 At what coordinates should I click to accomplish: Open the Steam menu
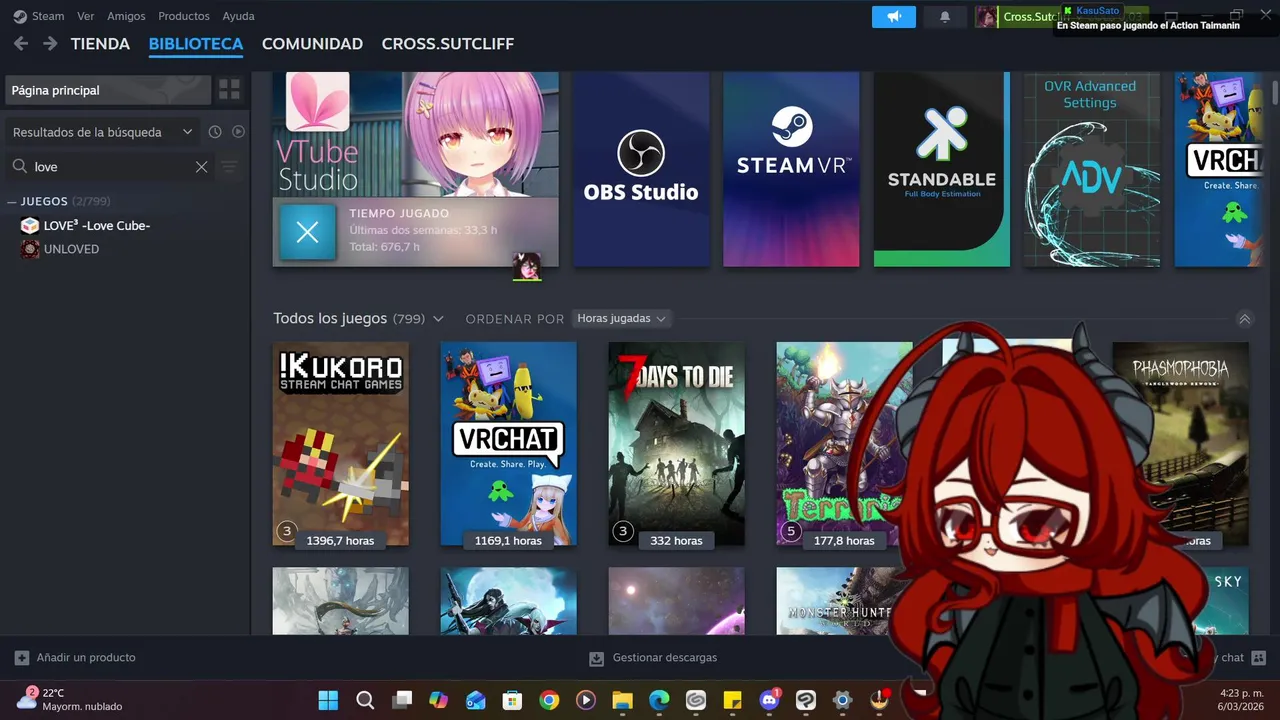click(48, 16)
